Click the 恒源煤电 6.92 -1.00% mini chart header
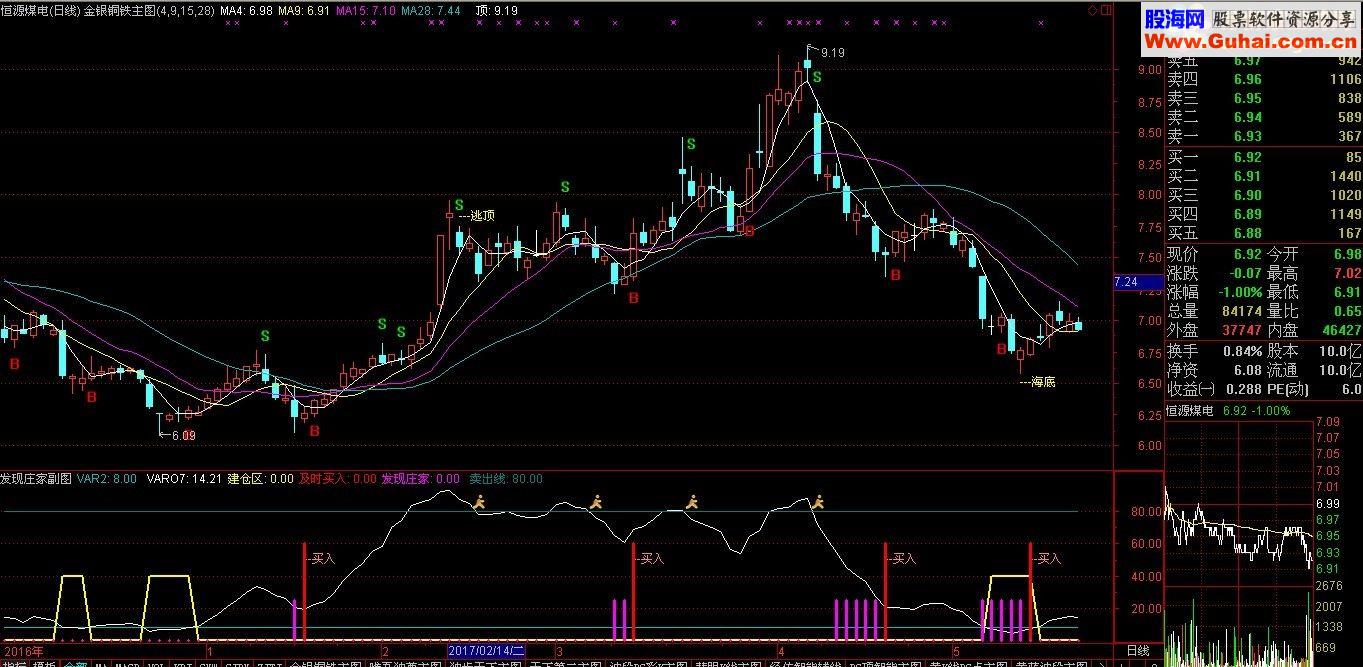 (1228, 411)
